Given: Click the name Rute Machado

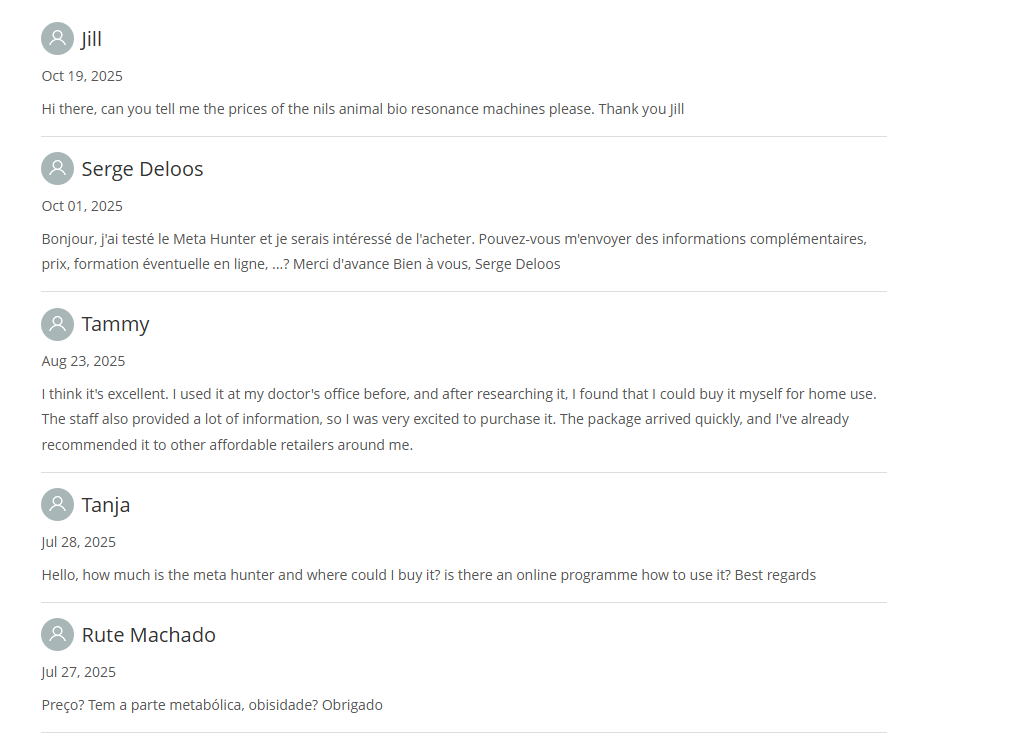Looking at the screenshot, I should 148,635.
